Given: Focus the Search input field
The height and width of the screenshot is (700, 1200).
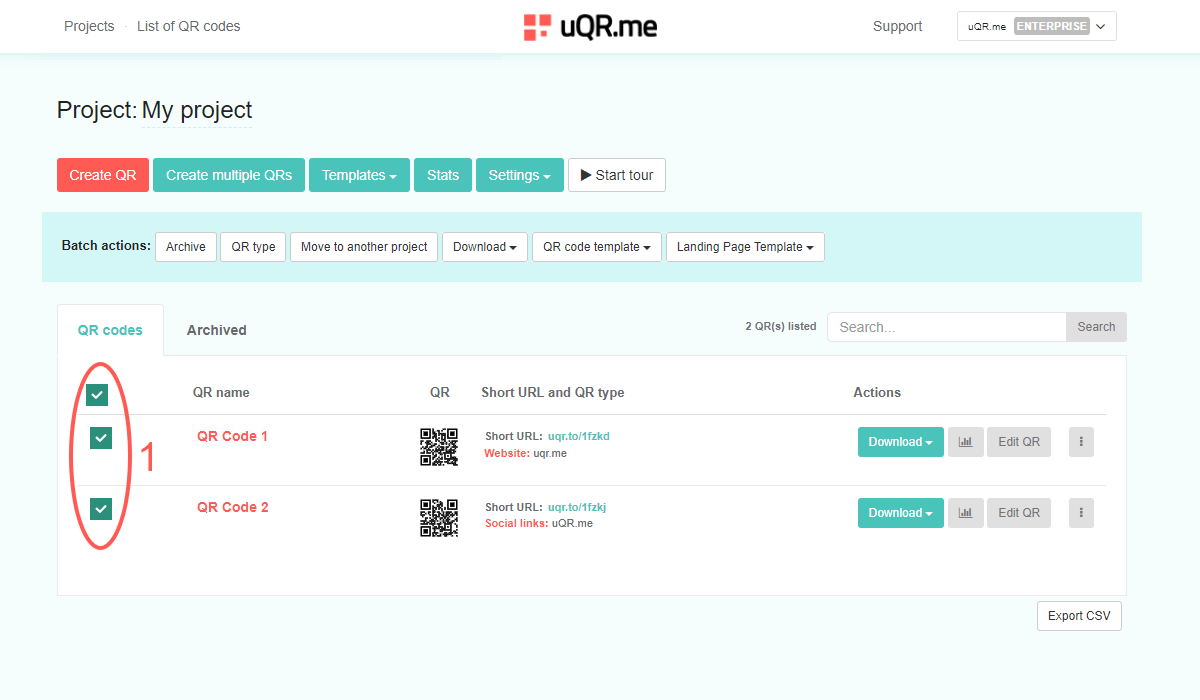Looking at the screenshot, I should (x=947, y=327).
